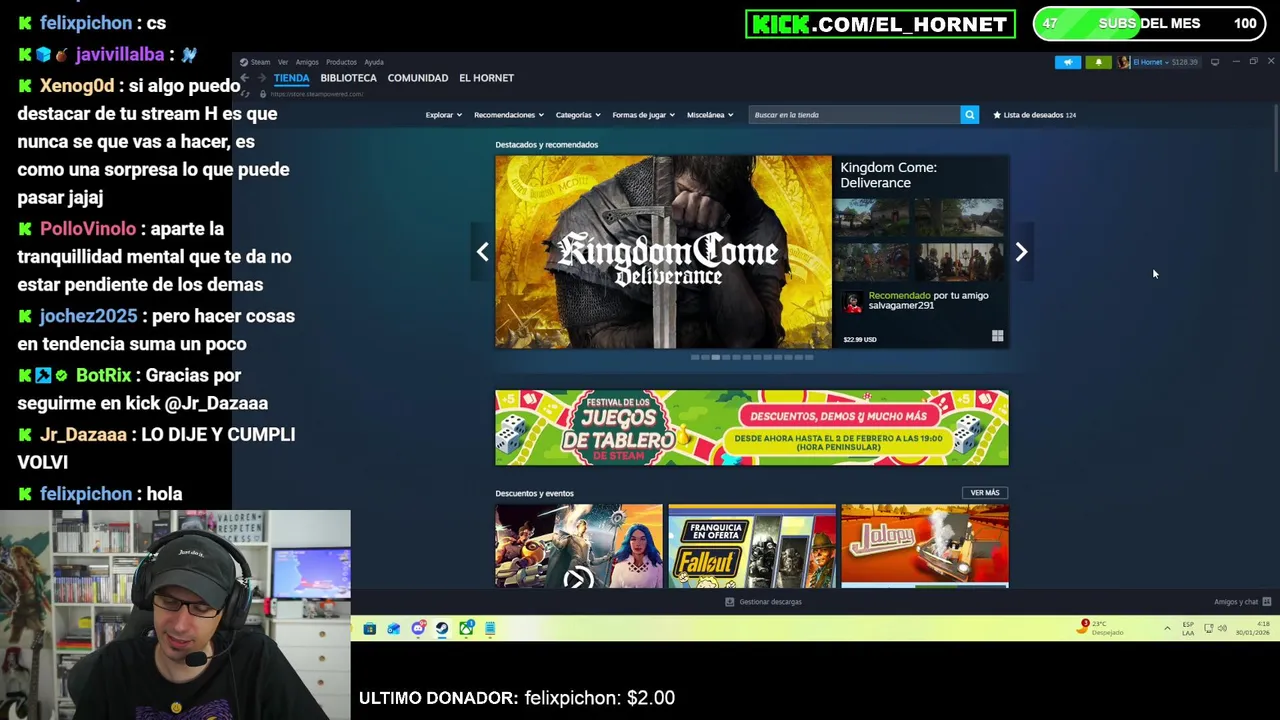This screenshot has height=720, width=1280.
Task: Switch to the COMUNIDAD tab
Action: click(418, 78)
